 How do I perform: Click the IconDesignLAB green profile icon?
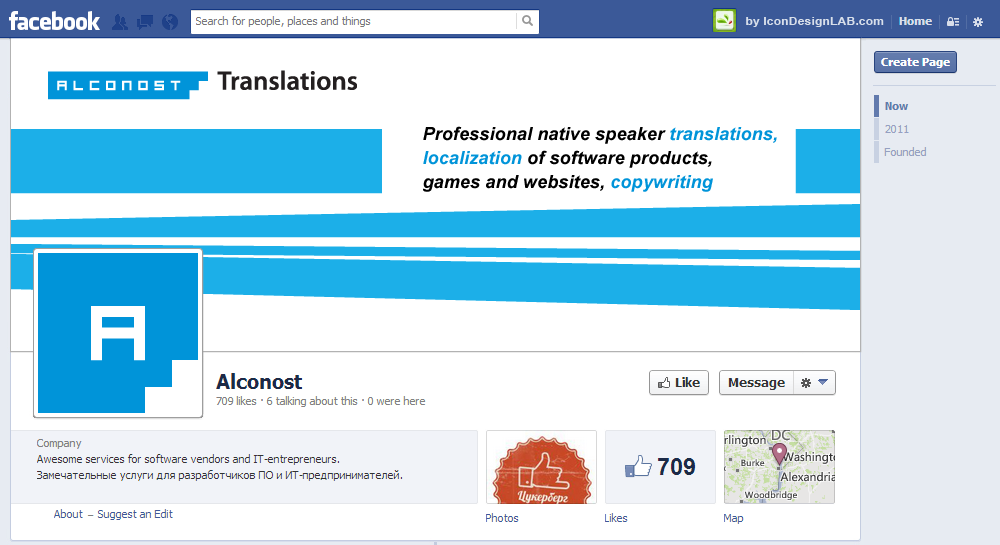[724, 21]
